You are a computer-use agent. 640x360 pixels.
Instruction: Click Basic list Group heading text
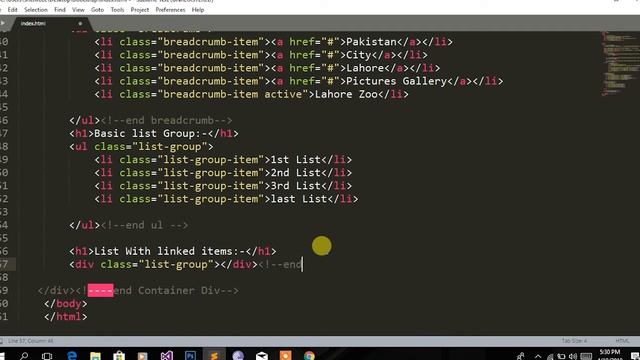(x=151, y=133)
